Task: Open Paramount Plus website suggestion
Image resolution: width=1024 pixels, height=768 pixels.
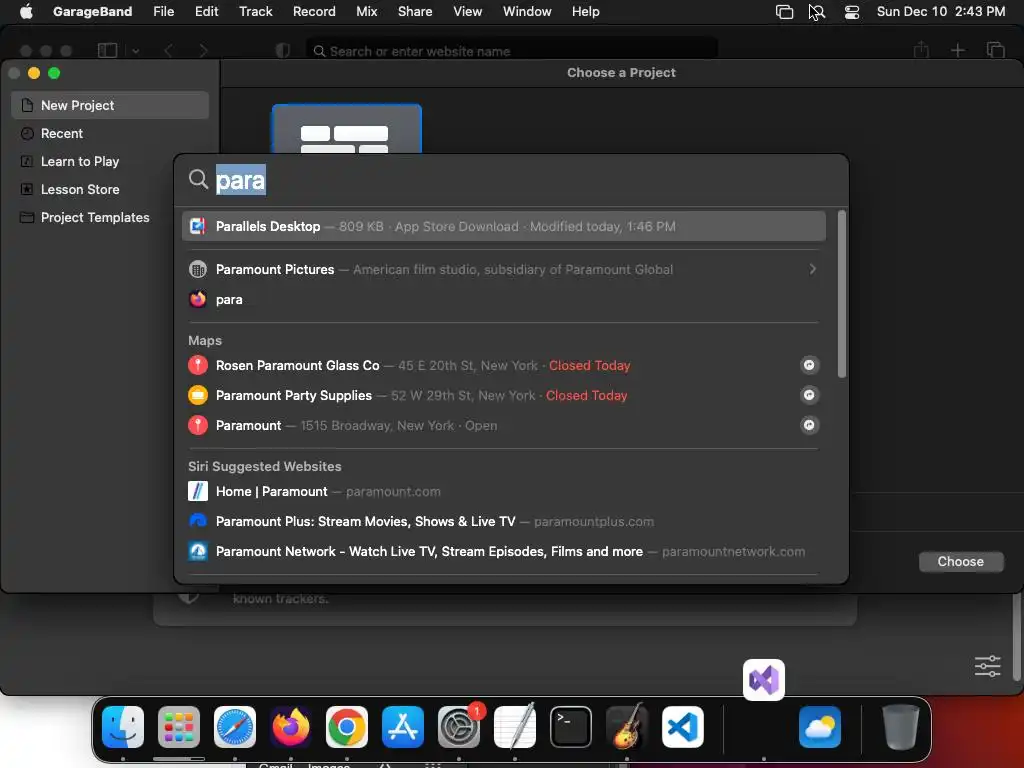Action: [x=504, y=521]
